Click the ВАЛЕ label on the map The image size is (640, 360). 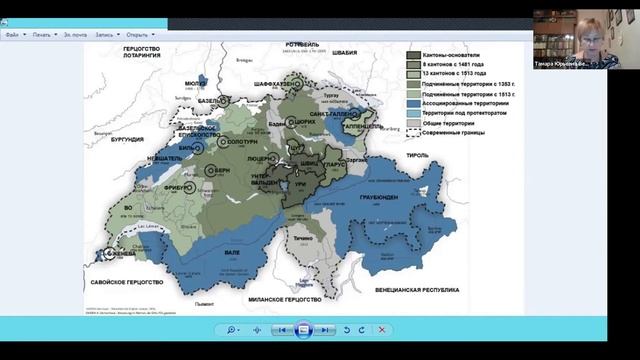pyautogui.click(x=232, y=253)
